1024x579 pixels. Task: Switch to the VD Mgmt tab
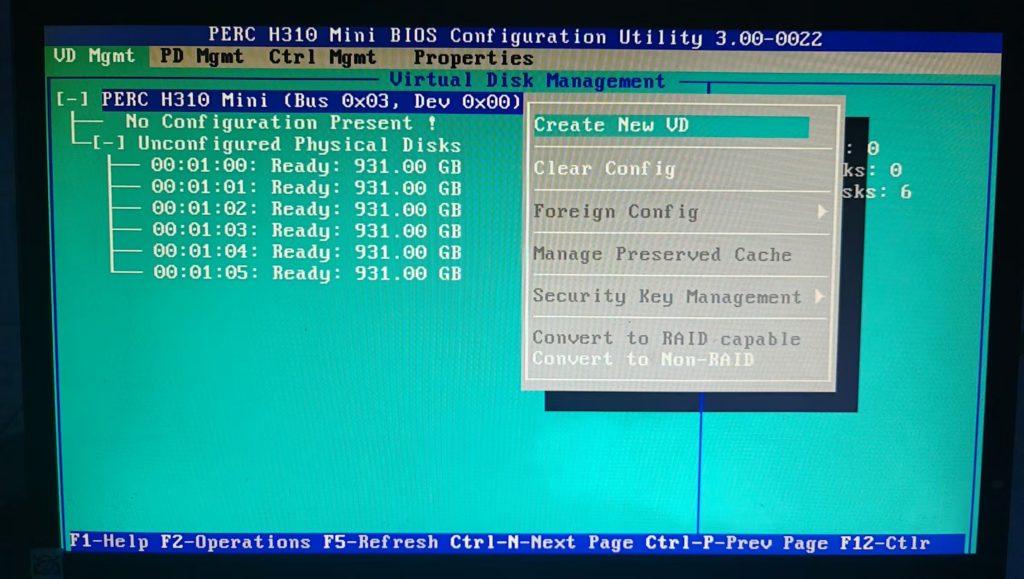[x=94, y=57]
